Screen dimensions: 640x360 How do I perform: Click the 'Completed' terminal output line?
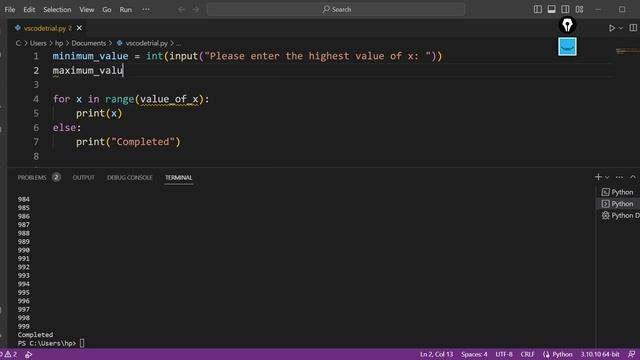(x=35, y=335)
